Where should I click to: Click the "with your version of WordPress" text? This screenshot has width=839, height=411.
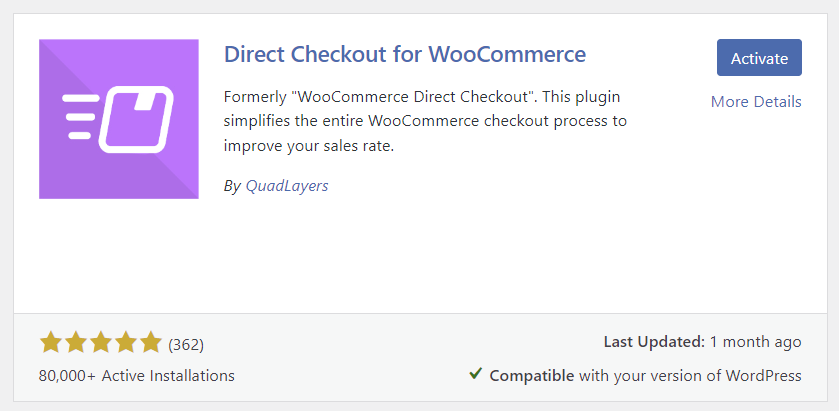click(x=690, y=376)
